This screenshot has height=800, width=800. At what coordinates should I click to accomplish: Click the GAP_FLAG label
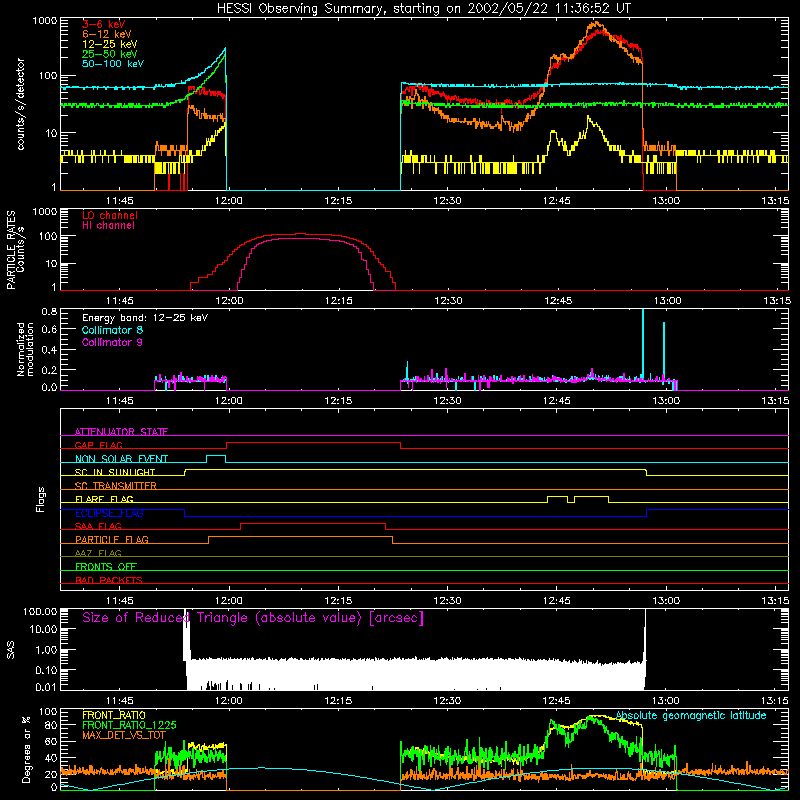98,445
